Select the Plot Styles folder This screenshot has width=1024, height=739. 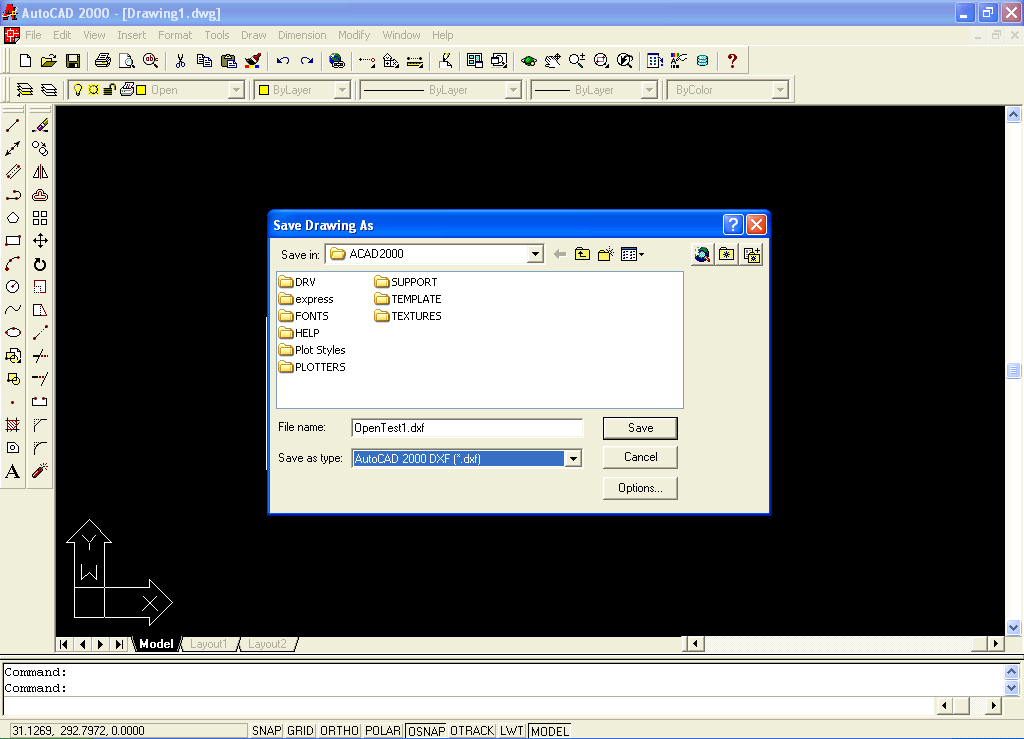tap(312, 350)
